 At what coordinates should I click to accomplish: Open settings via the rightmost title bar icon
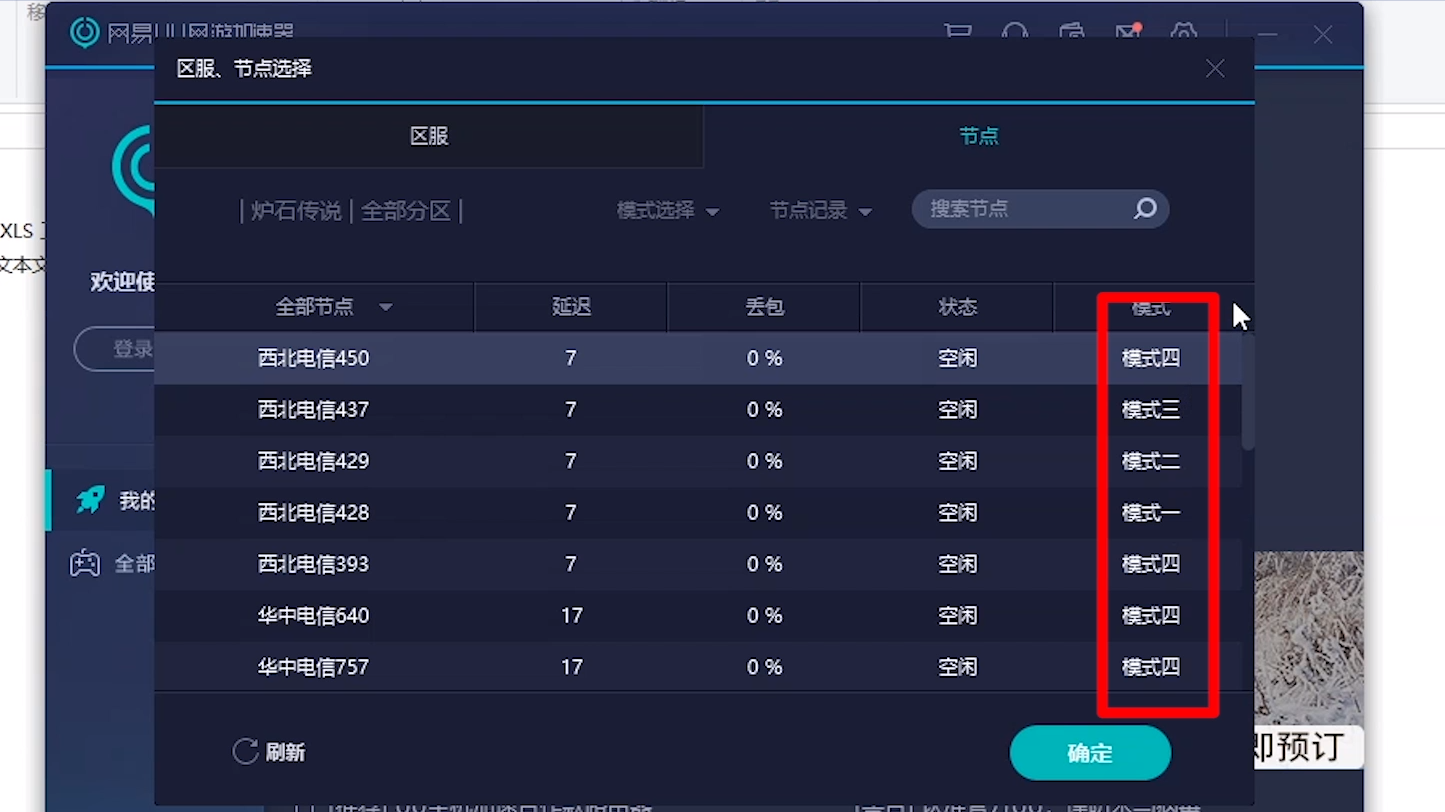[x=1184, y=33]
